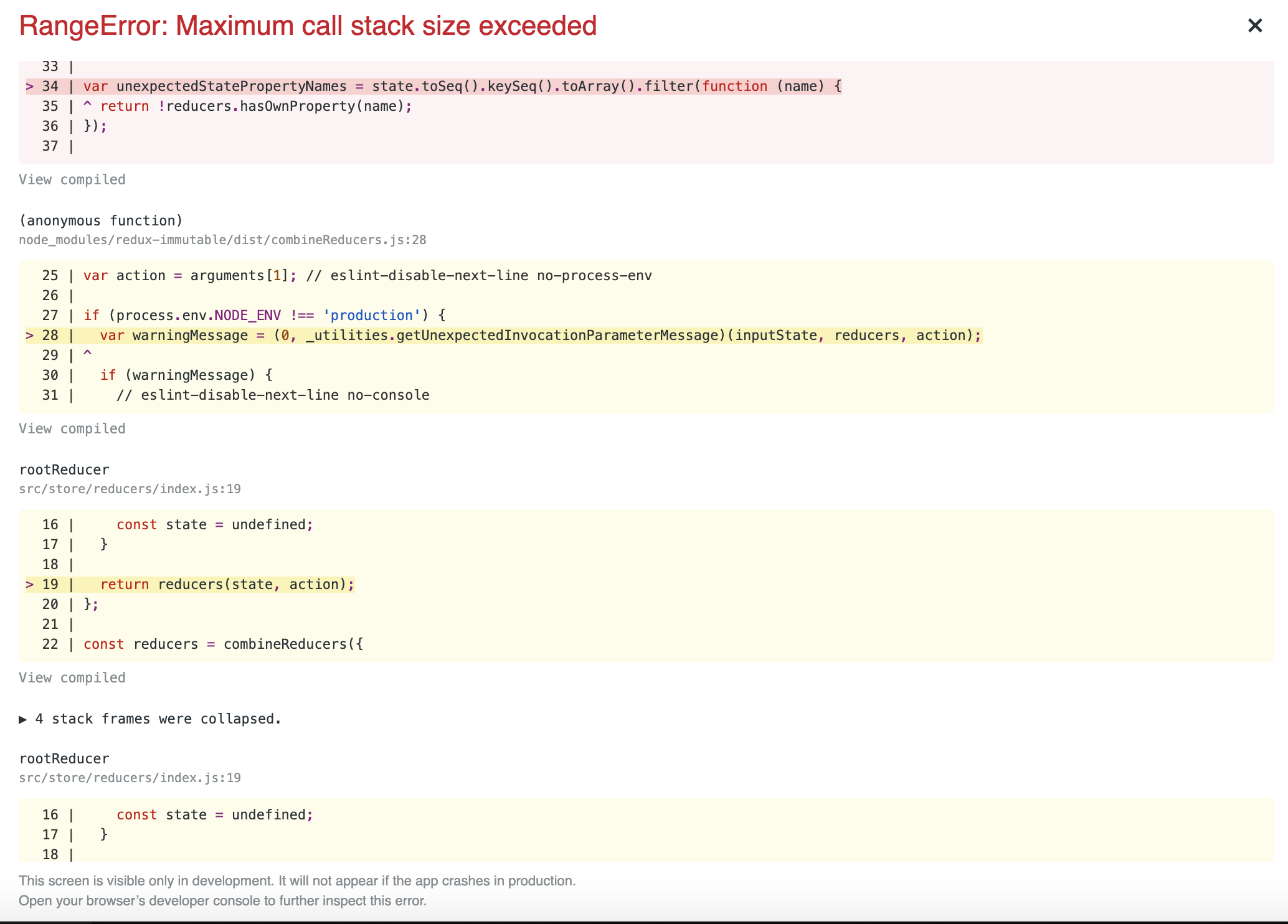Click the line 22 combineReducers code
Viewport: 1288px width, 924px height.
point(223,644)
